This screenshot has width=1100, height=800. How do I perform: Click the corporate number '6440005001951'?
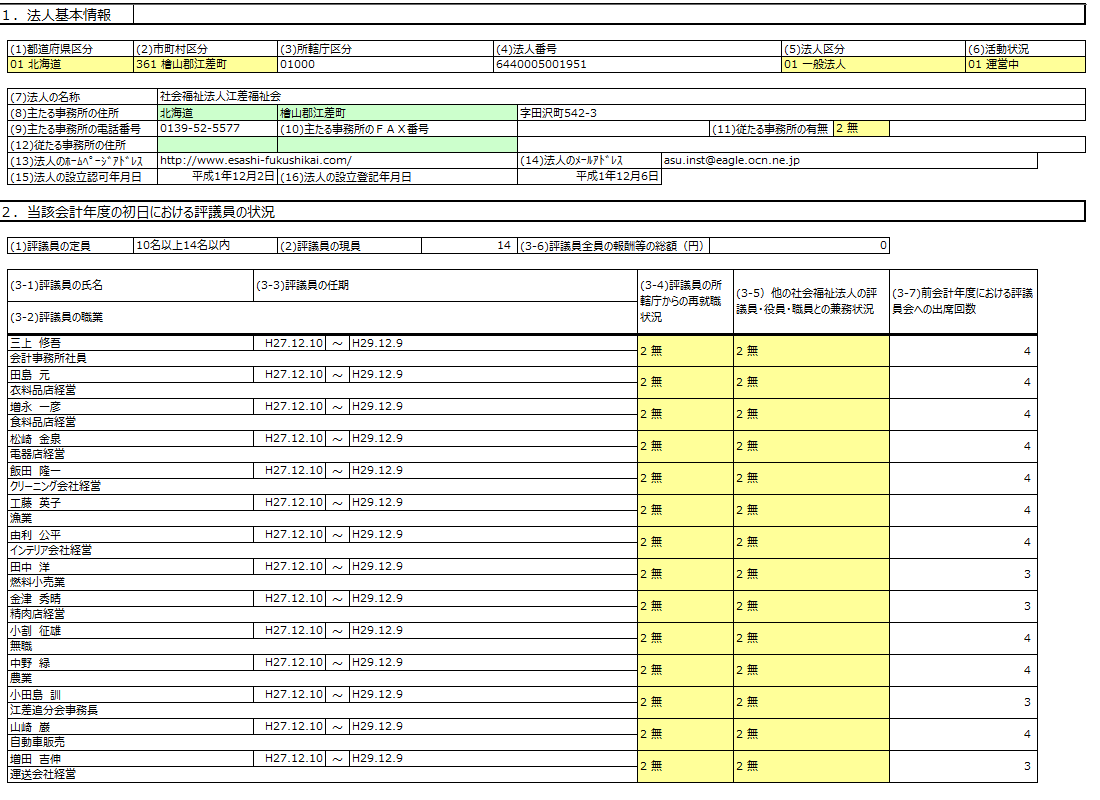click(638, 65)
